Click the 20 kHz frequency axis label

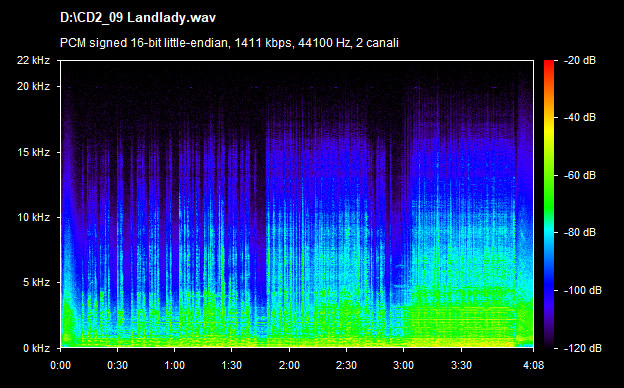(33, 86)
